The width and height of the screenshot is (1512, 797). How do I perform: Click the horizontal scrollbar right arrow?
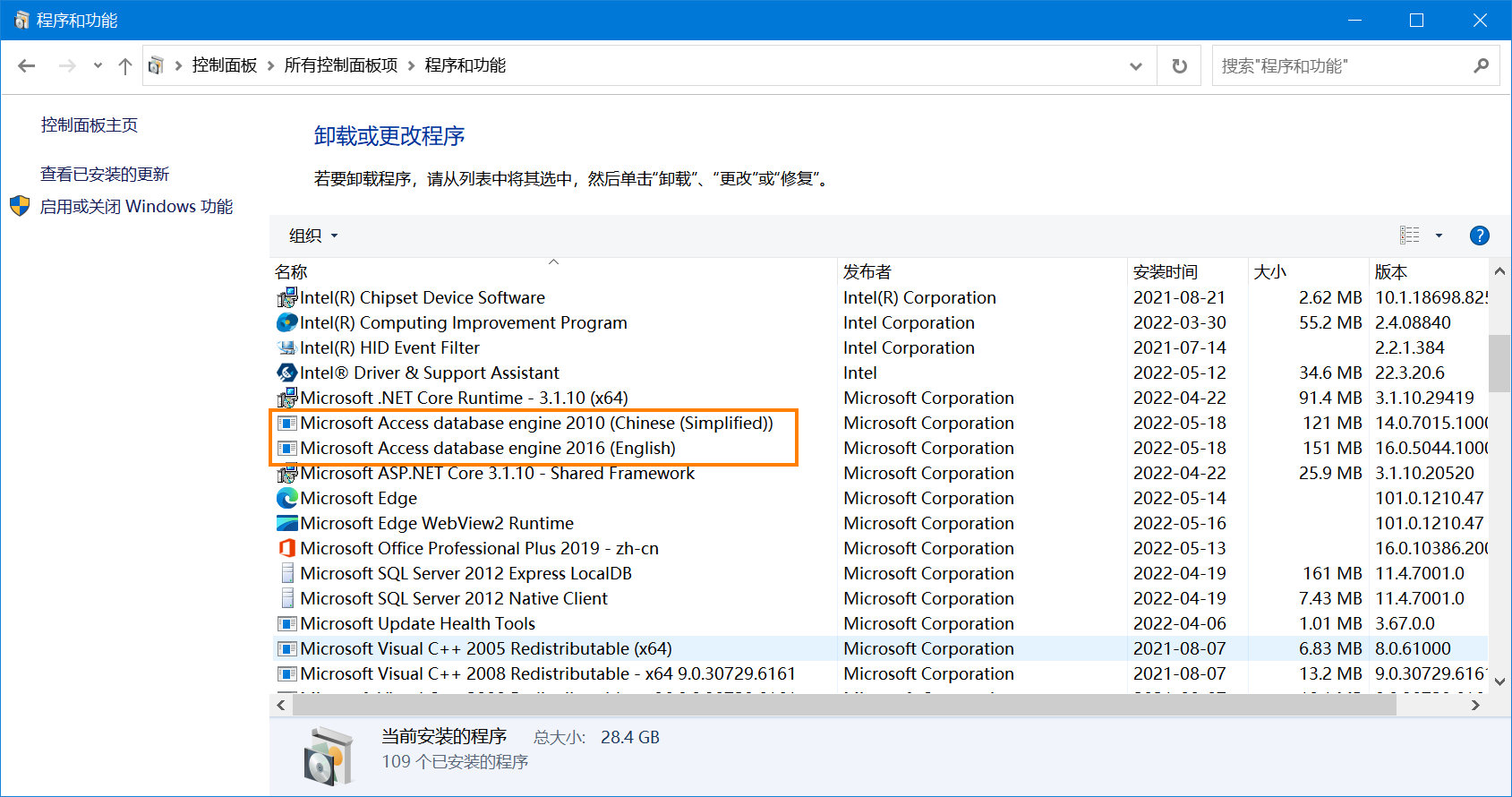(1475, 705)
